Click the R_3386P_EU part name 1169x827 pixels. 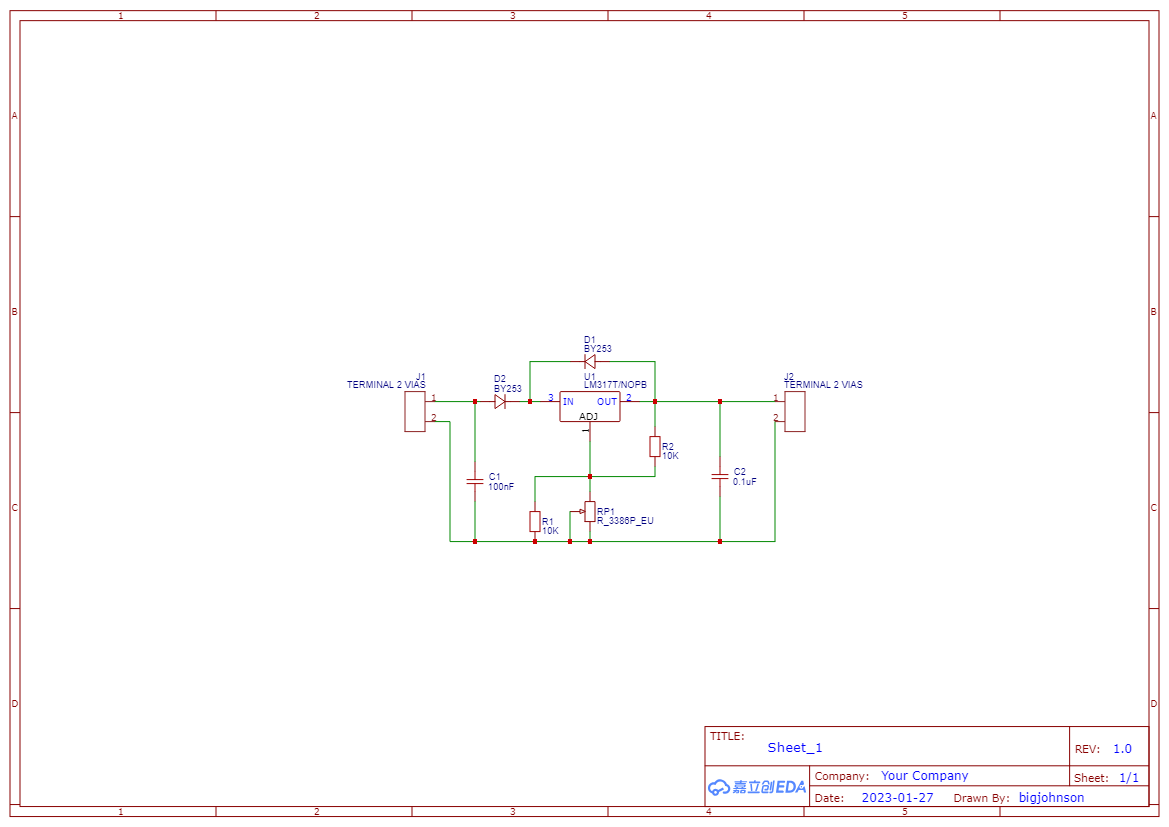click(625, 521)
